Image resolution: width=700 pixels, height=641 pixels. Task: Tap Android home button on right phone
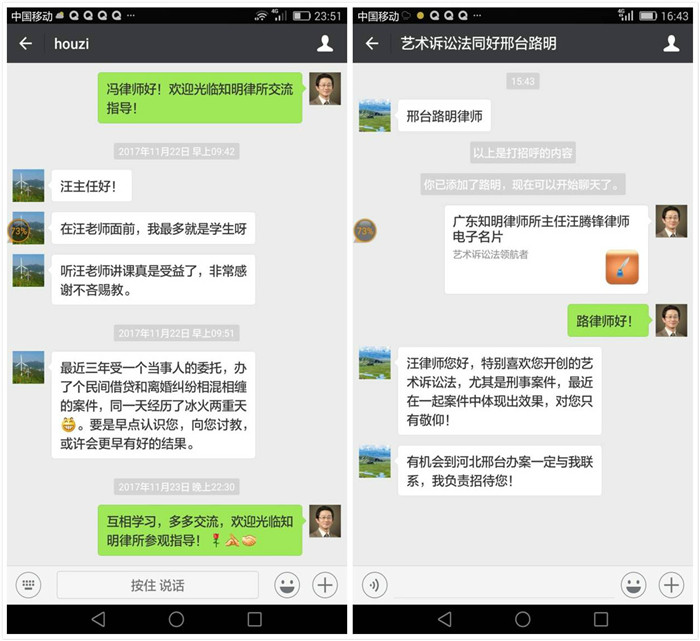(523, 619)
